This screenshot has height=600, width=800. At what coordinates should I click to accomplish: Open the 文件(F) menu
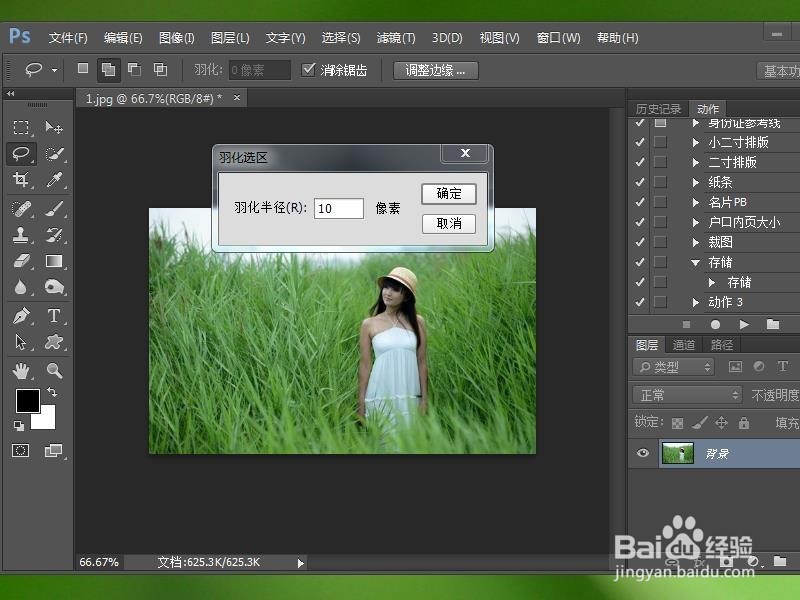tap(68, 38)
